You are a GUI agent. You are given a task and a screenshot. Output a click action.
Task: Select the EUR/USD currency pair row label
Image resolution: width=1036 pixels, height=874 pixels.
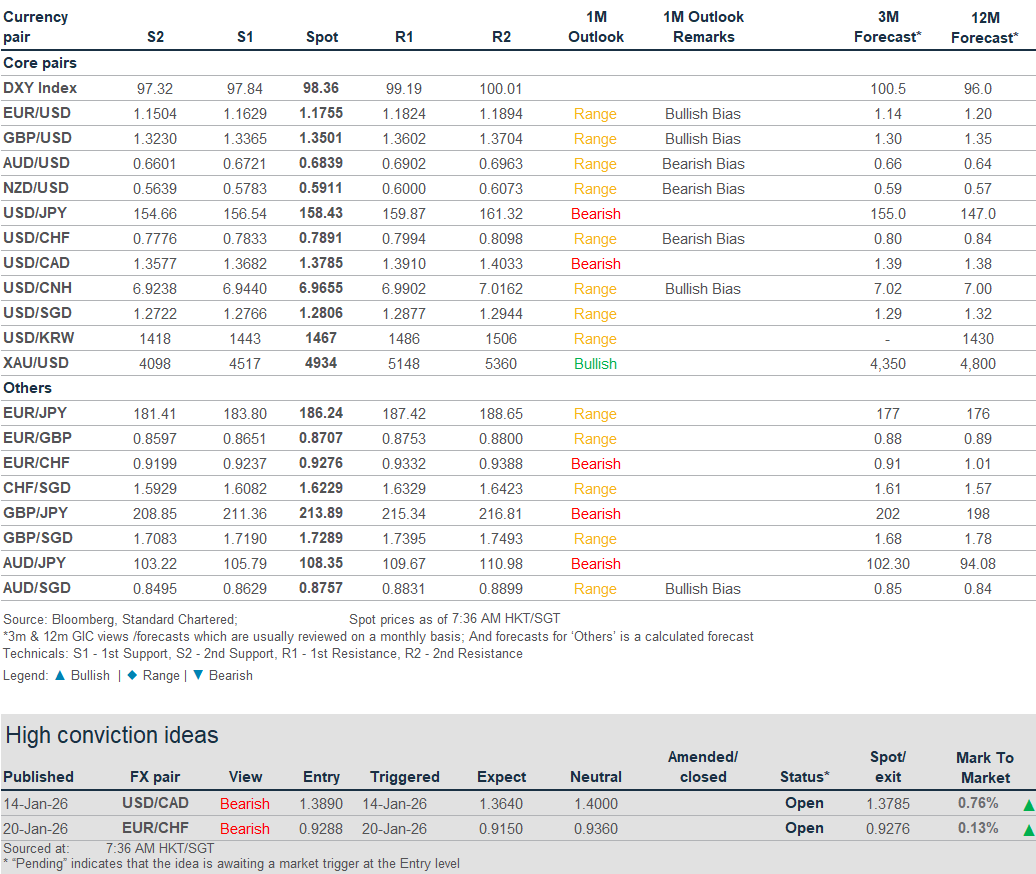click(x=37, y=113)
